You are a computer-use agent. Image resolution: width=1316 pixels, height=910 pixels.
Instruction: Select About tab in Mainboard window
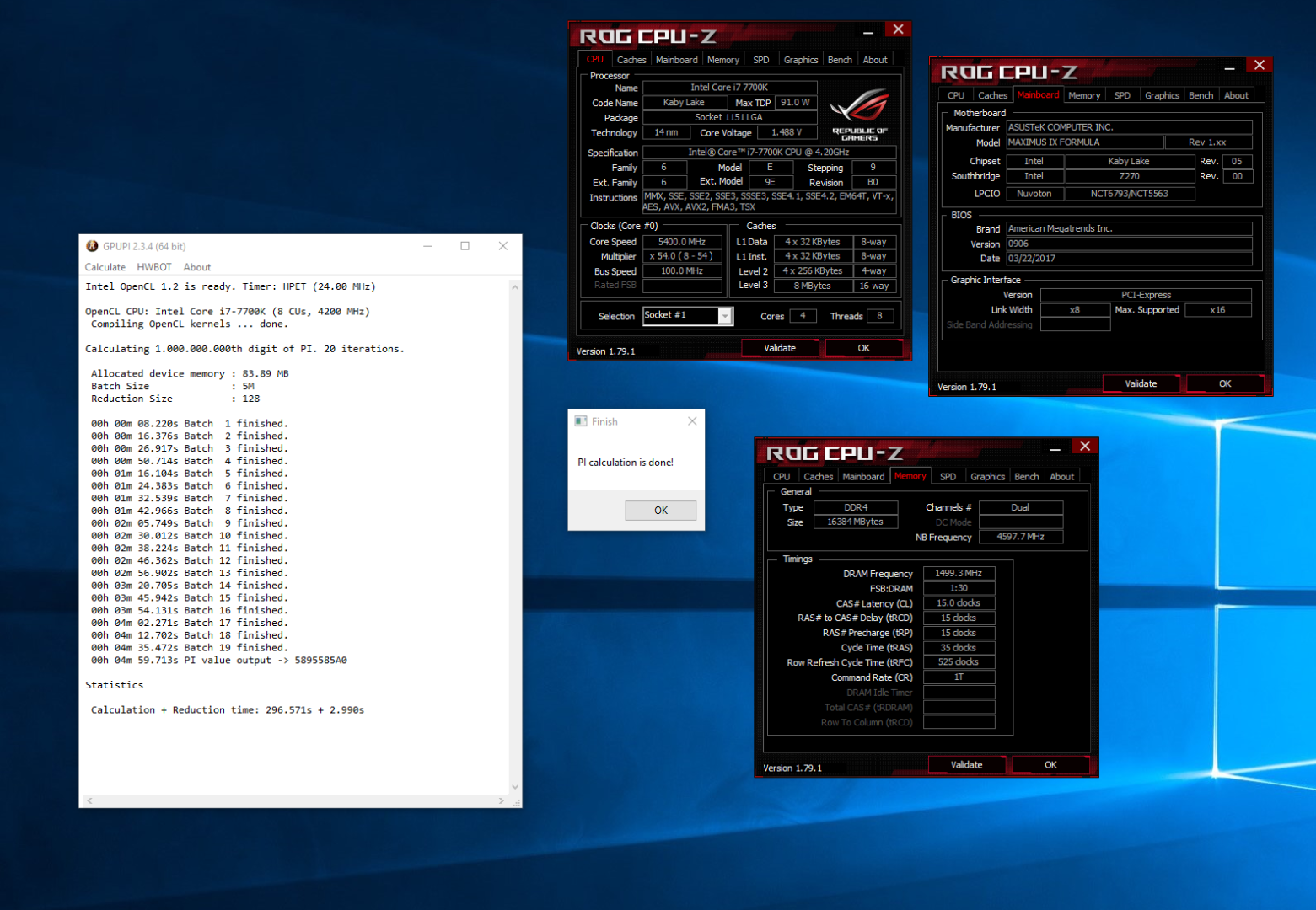[x=1237, y=95]
